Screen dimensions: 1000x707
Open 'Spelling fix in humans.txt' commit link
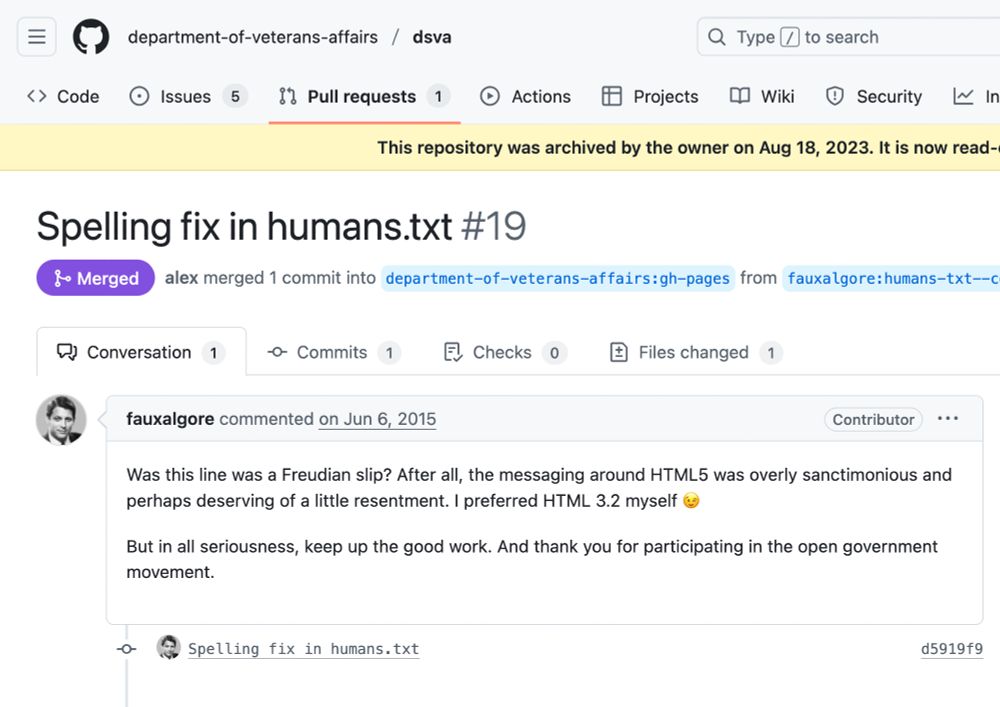click(x=304, y=649)
